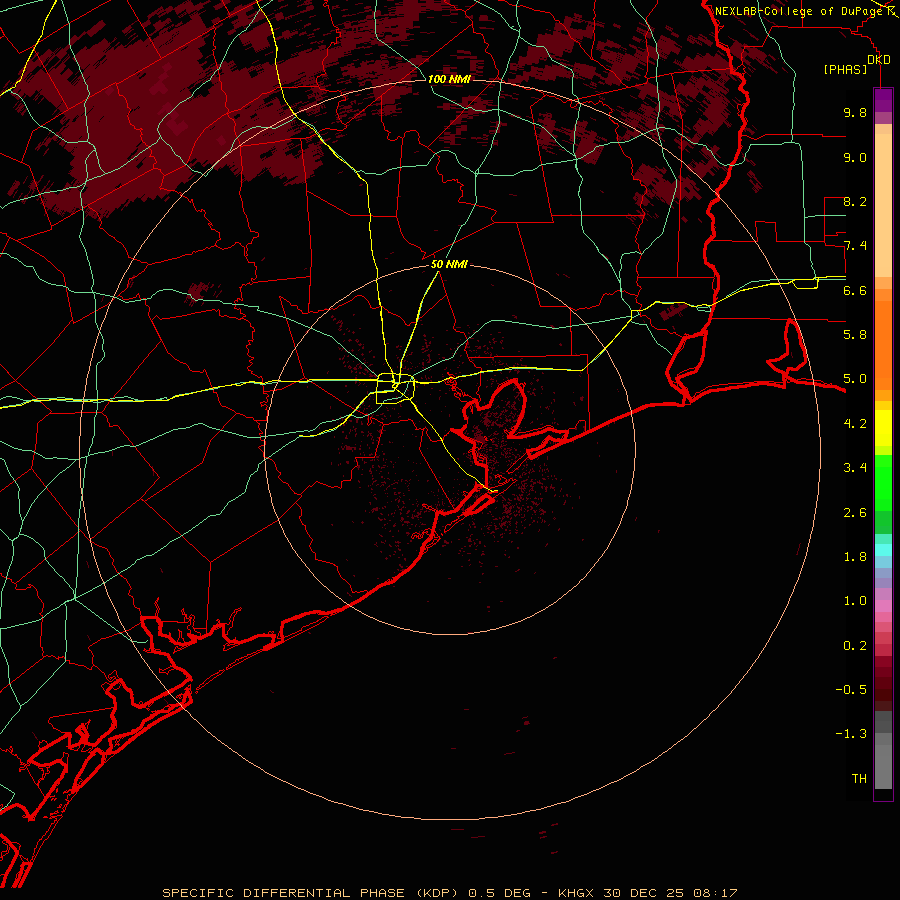
Task: Pick the light peach band of the color scale
Action: click(883, 207)
